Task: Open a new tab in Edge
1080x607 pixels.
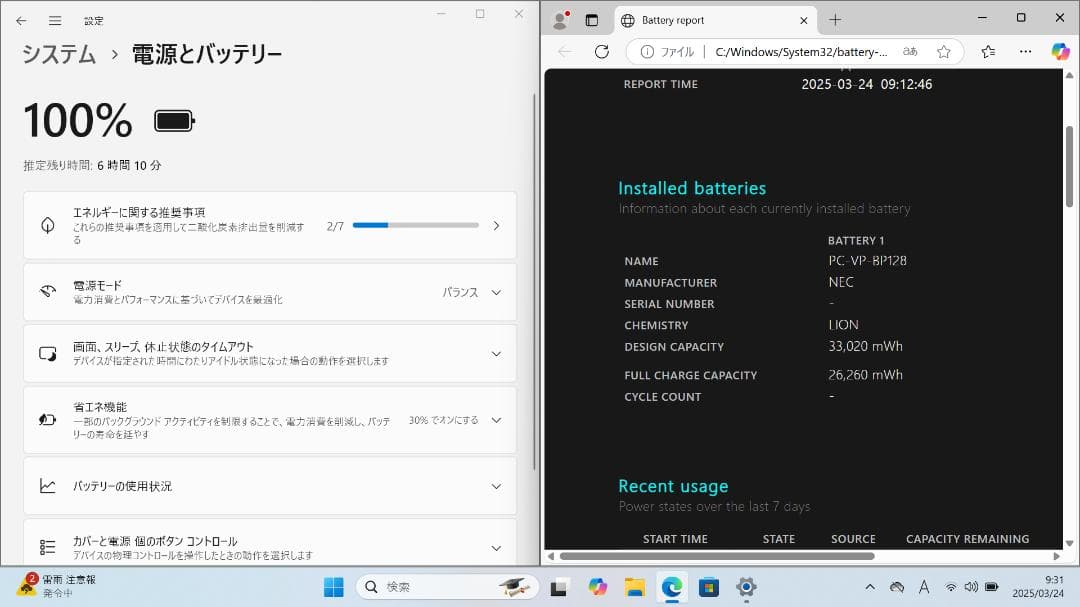Action: pyautogui.click(x=834, y=19)
